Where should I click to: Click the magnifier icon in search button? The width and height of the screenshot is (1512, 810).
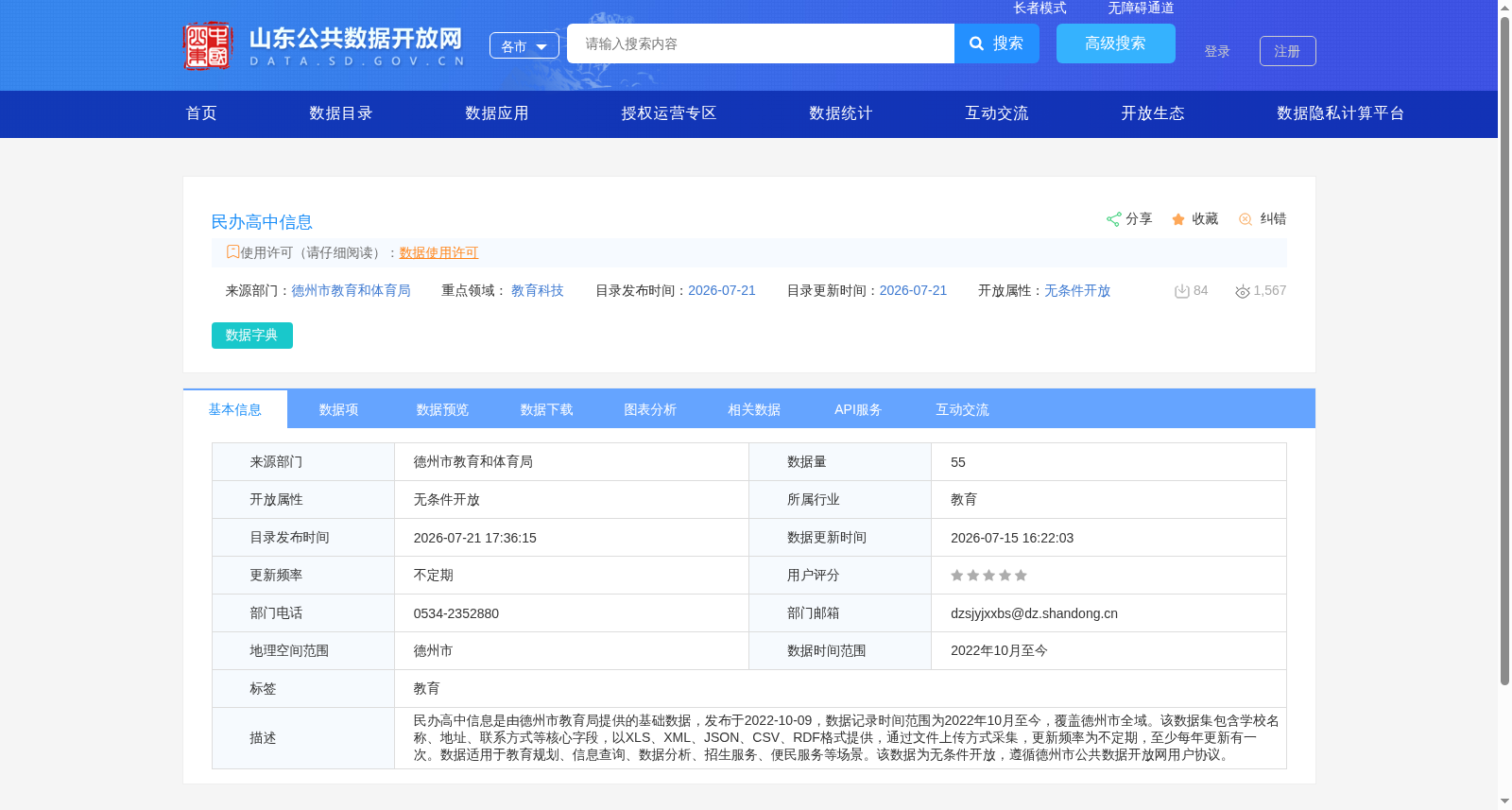point(977,43)
